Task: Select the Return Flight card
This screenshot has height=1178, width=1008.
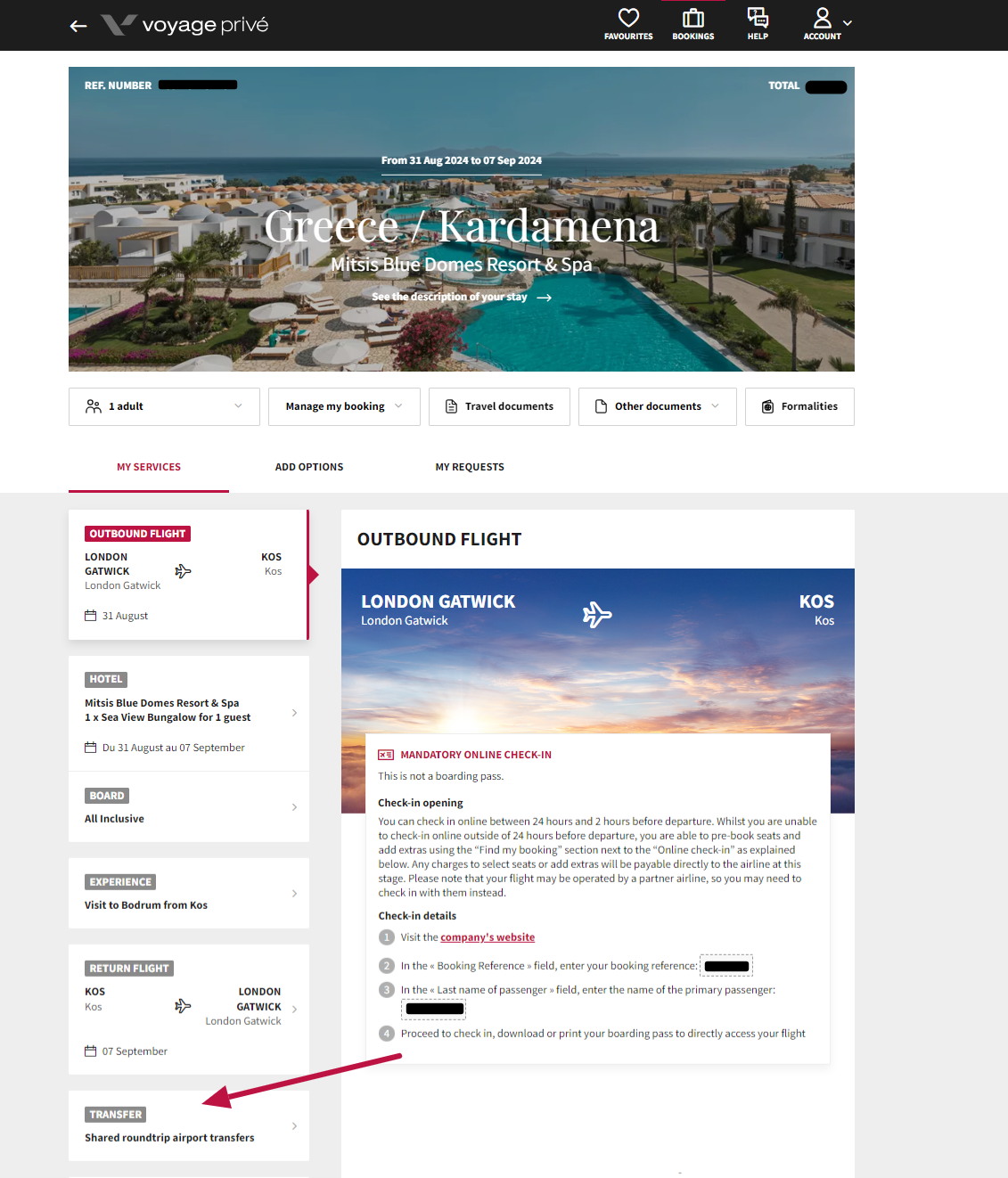Action: (x=189, y=1009)
